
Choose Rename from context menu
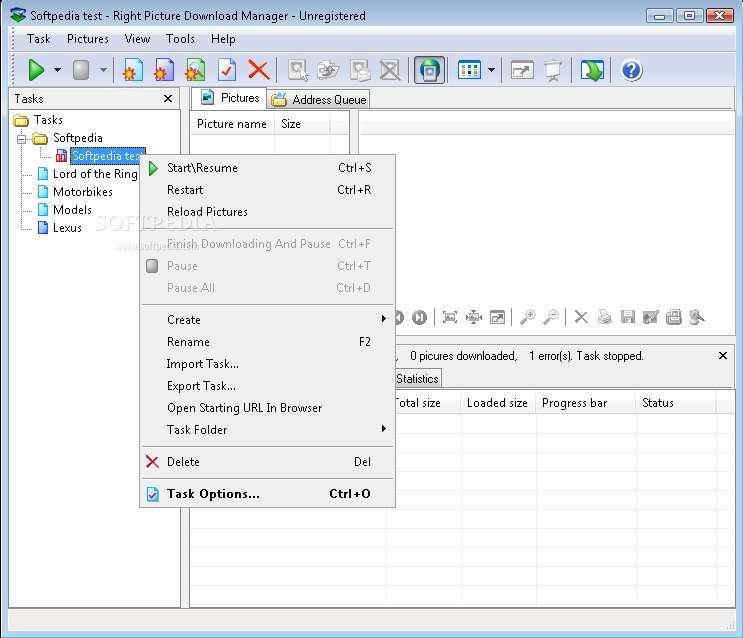point(267,342)
